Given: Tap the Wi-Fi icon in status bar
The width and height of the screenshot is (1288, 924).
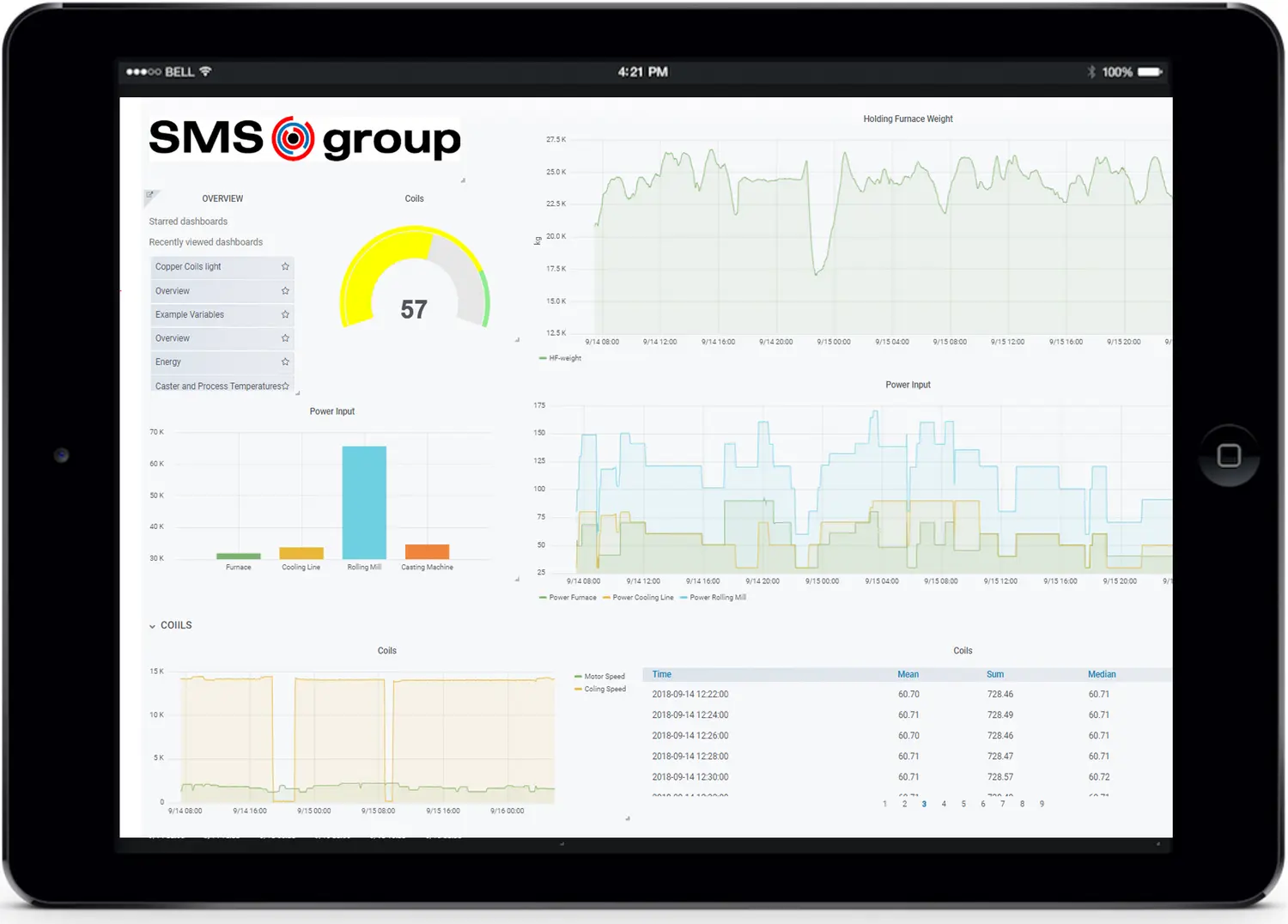Looking at the screenshot, I should [205, 71].
